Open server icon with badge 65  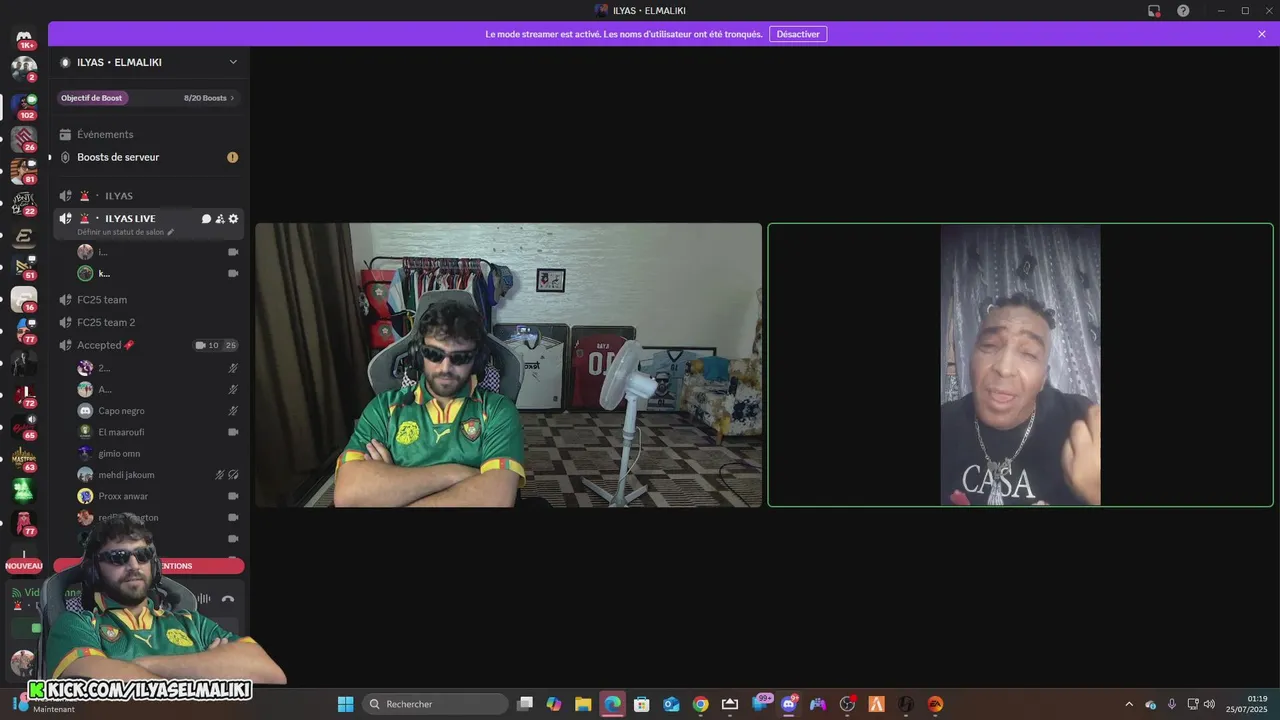point(24,427)
